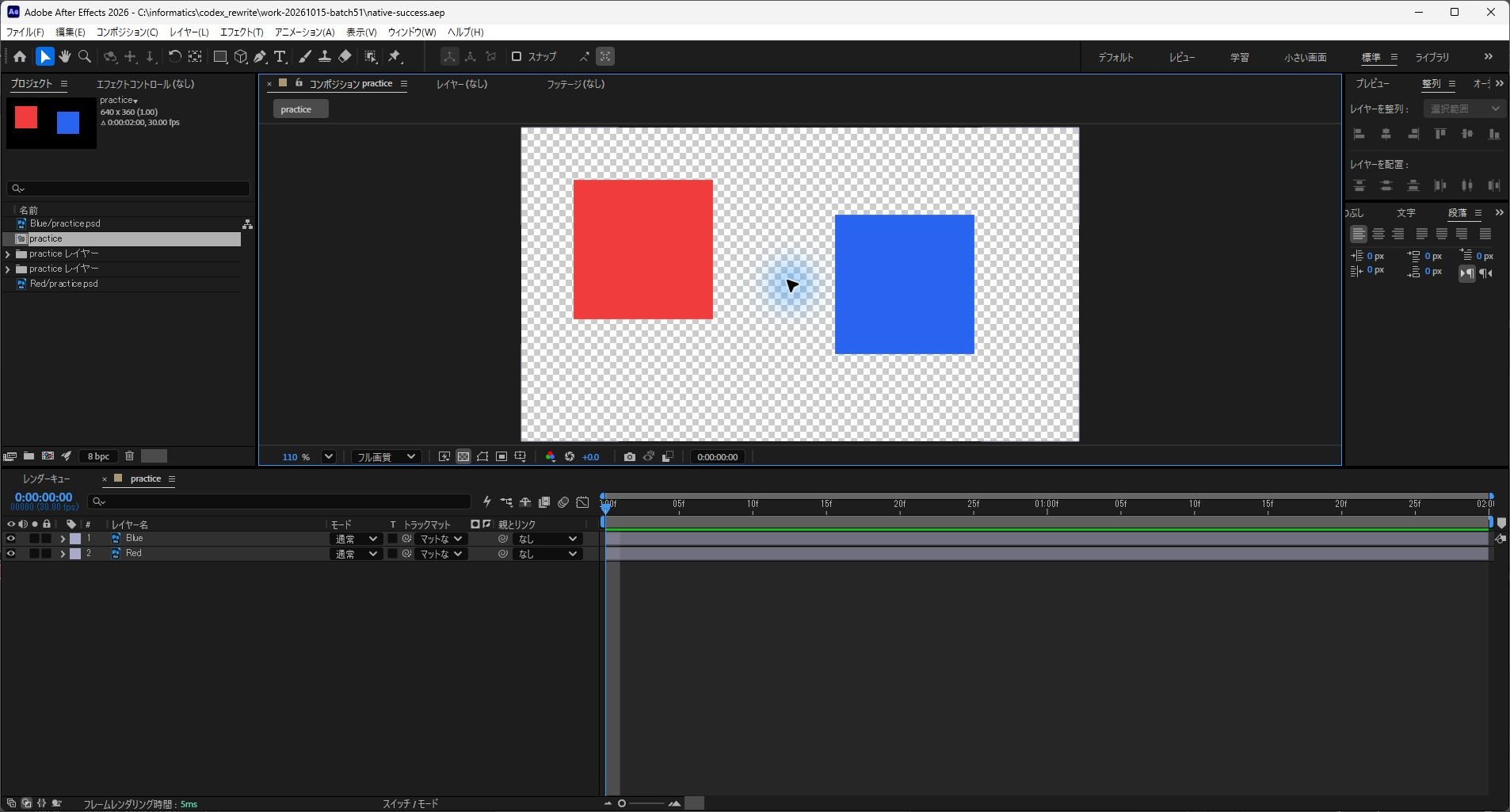Delete selected project item via trash icon
1510x812 pixels.
129,456
